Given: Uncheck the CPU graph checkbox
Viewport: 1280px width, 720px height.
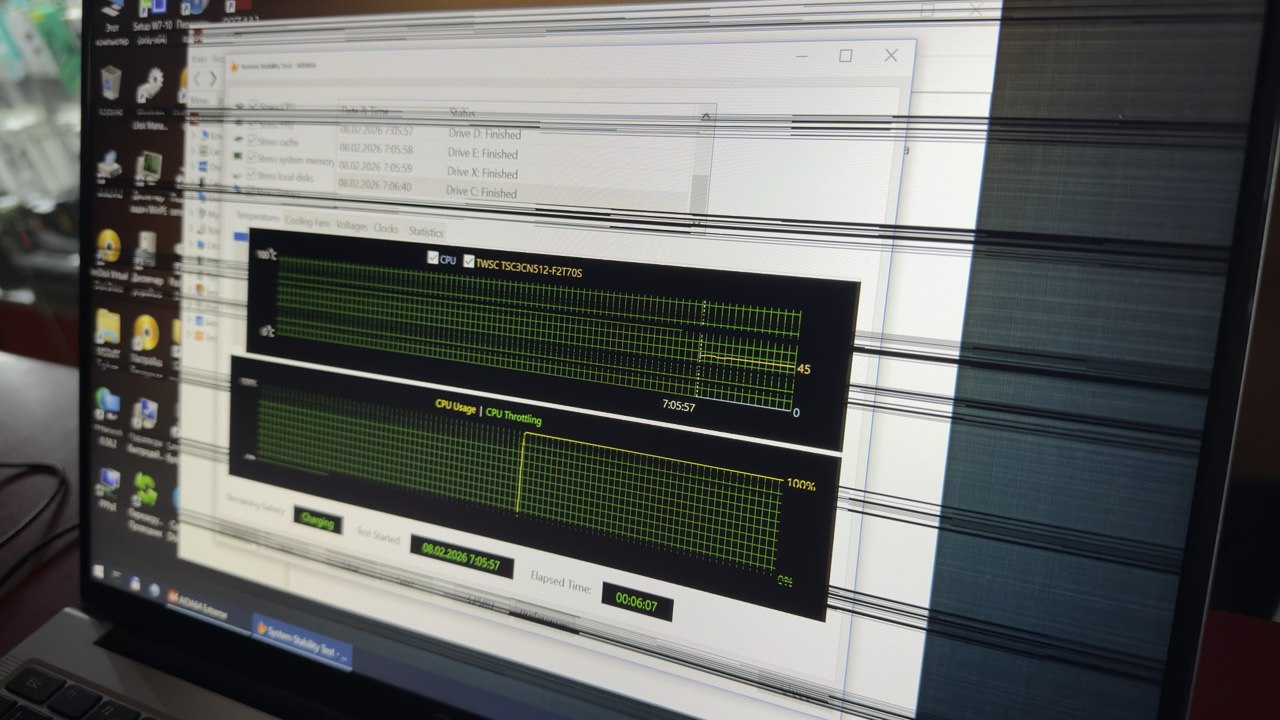Looking at the screenshot, I should [x=433, y=259].
